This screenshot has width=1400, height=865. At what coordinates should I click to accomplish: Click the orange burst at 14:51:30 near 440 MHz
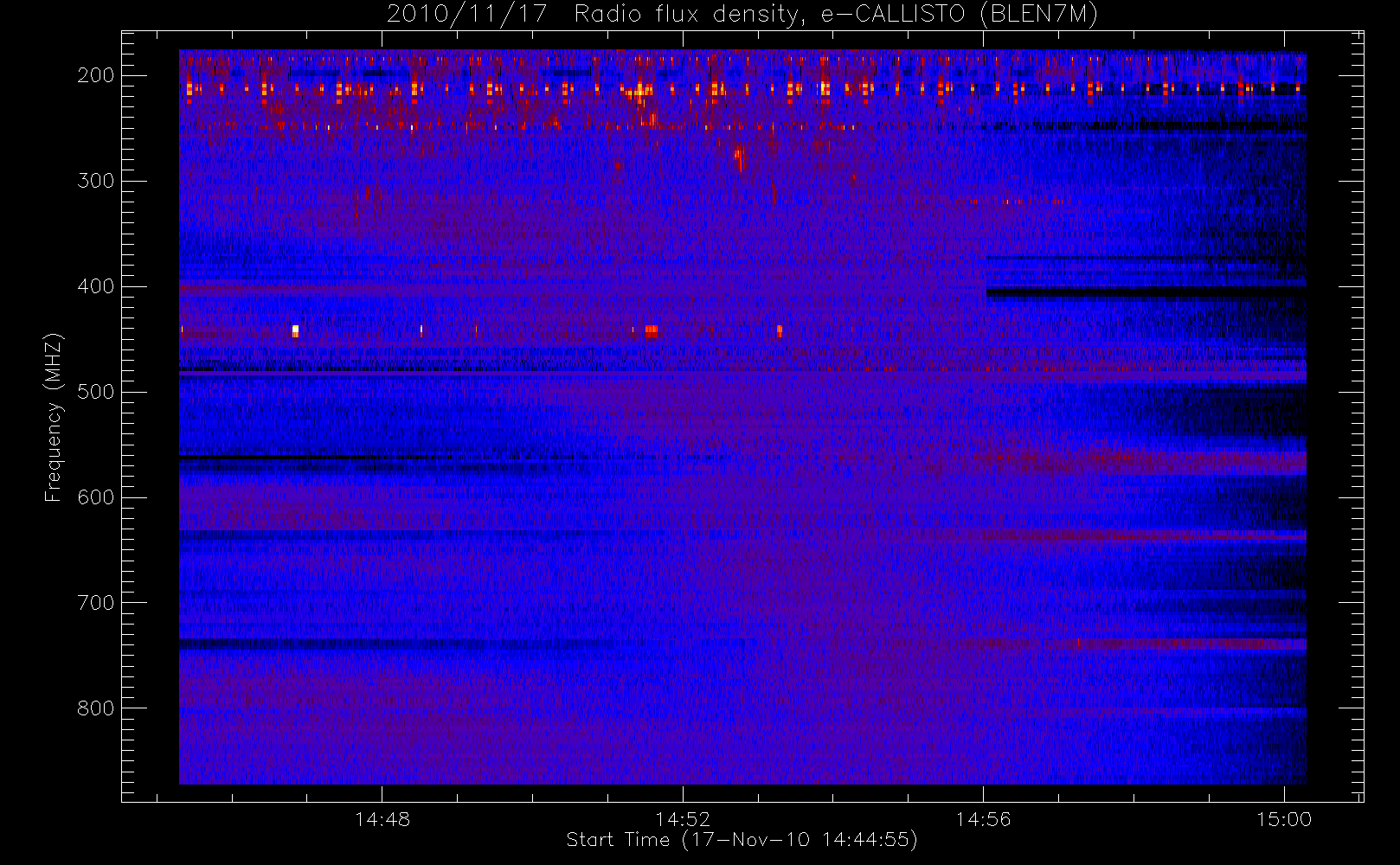[651, 330]
